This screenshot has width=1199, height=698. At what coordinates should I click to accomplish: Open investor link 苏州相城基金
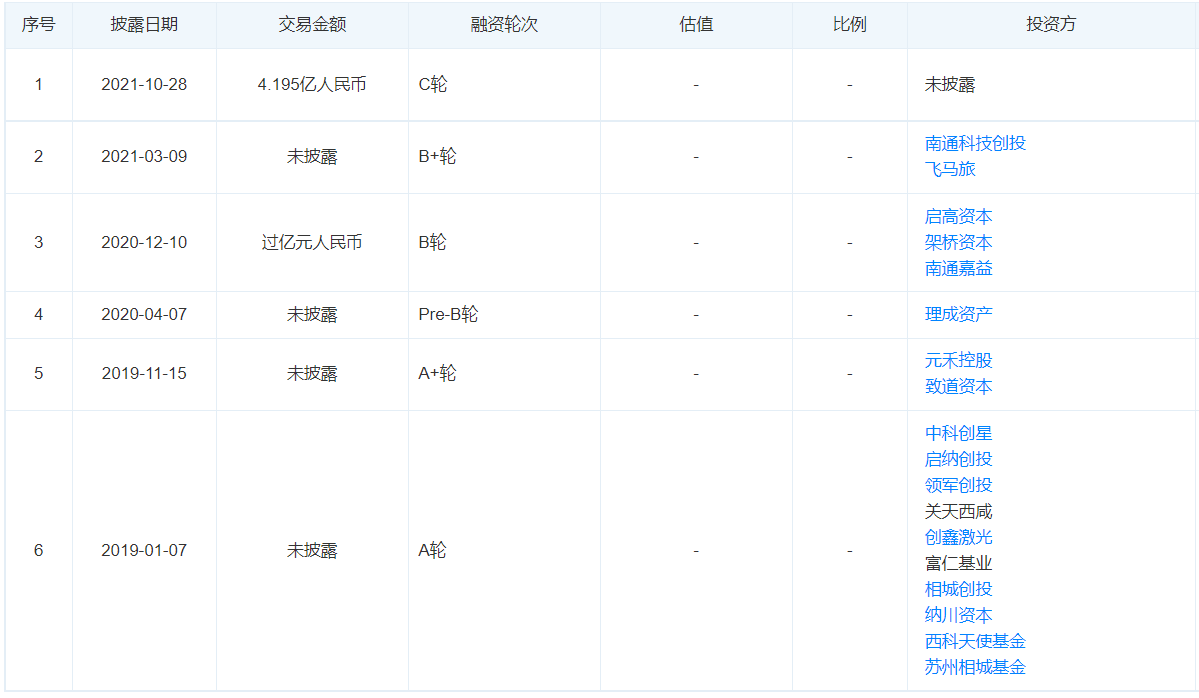(975, 667)
